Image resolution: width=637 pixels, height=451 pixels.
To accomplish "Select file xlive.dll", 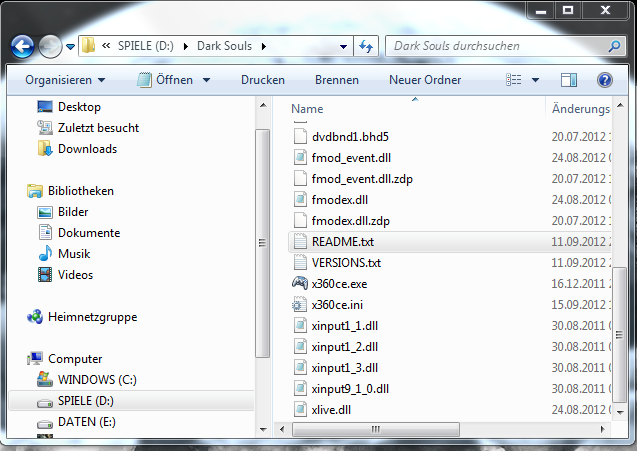I will pyautogui.click(x=331, y=410).
